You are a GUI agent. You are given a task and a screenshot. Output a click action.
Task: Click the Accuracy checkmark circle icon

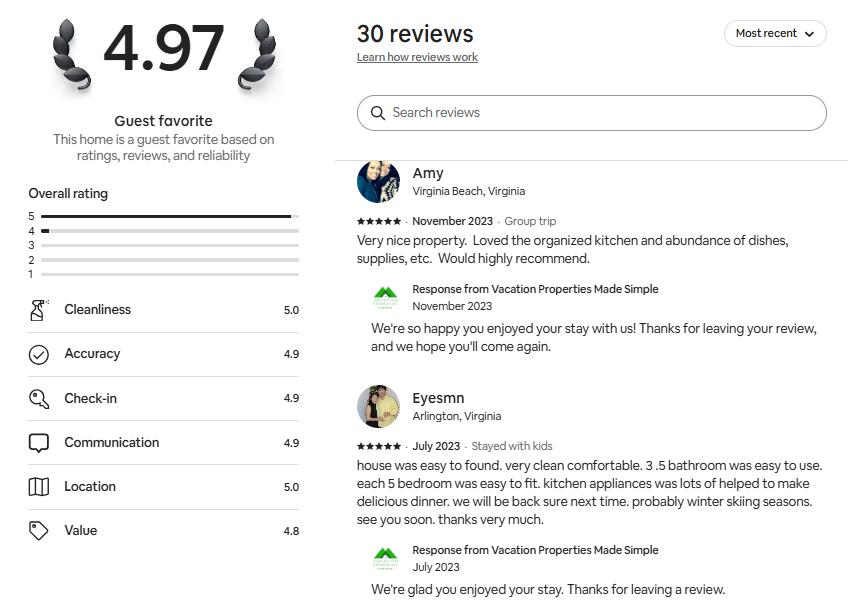click(x=39, y=354)
